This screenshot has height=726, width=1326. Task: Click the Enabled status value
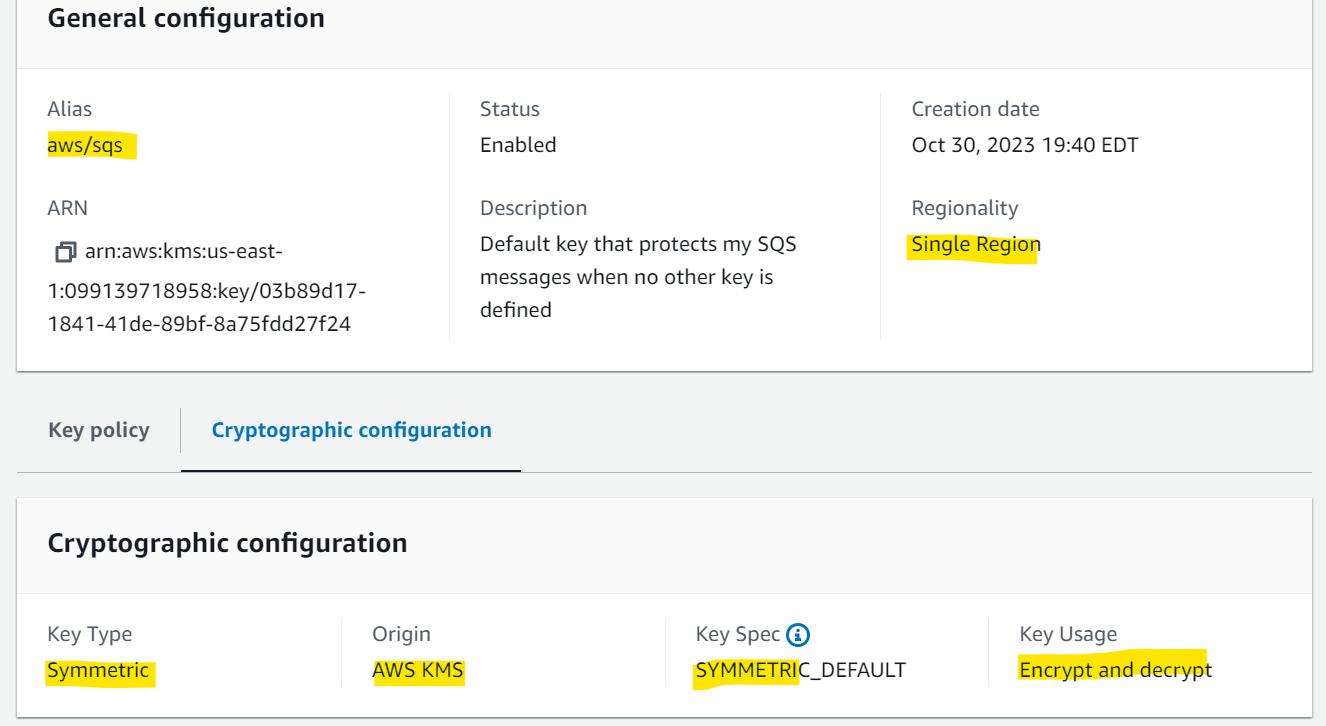pos(518,145)
